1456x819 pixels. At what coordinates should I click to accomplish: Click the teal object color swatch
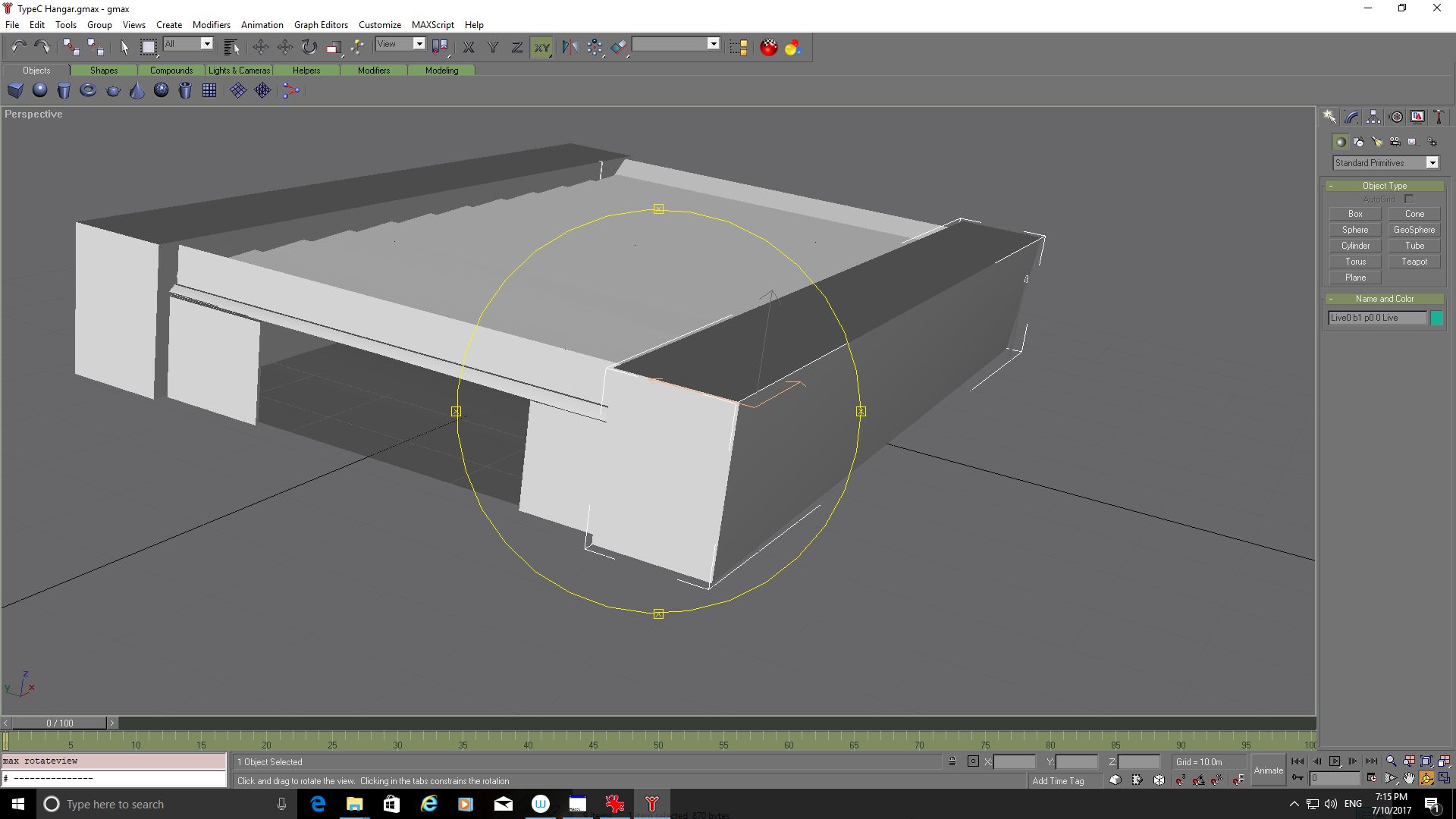[1436, 318]
